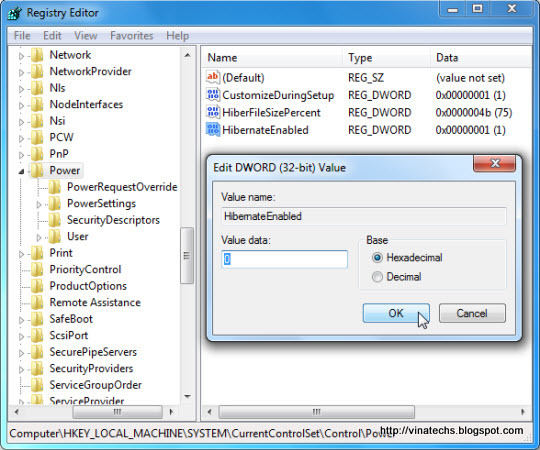Expand the Print key
540x450 pixels.
(x=21, y=254)
